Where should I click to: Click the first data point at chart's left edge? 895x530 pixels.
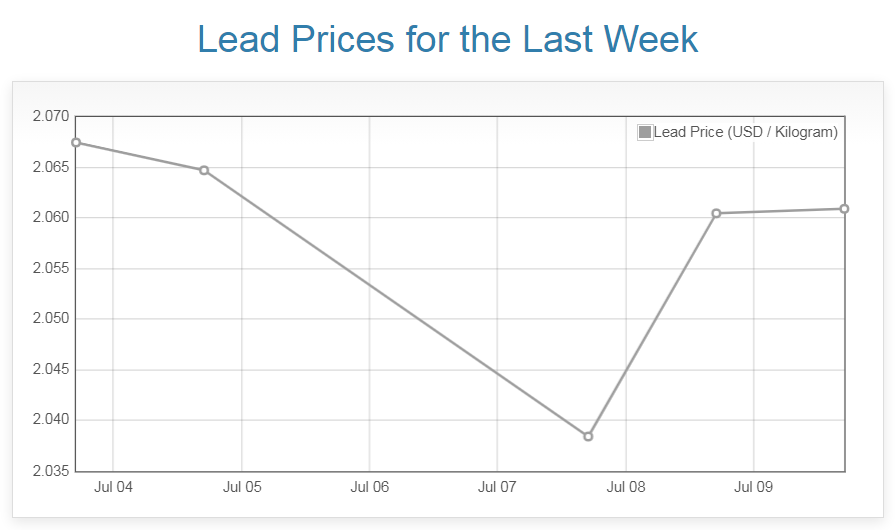(76, 142)
